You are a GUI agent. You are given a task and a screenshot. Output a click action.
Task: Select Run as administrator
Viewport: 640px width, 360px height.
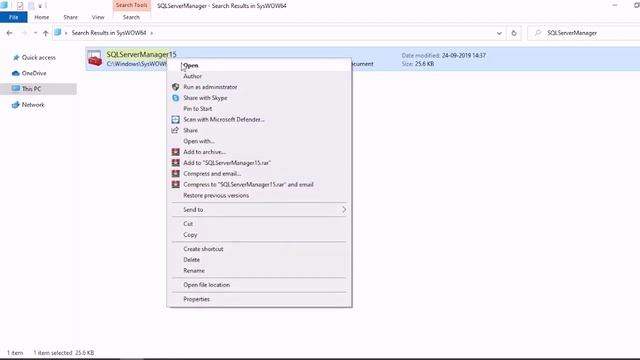(x=259, y=87)
